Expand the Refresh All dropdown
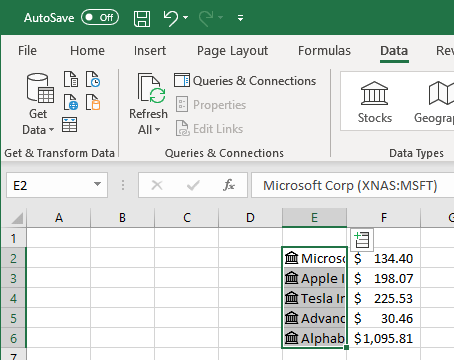Screen dimensions: 454x360 click(x=157, y=130)
